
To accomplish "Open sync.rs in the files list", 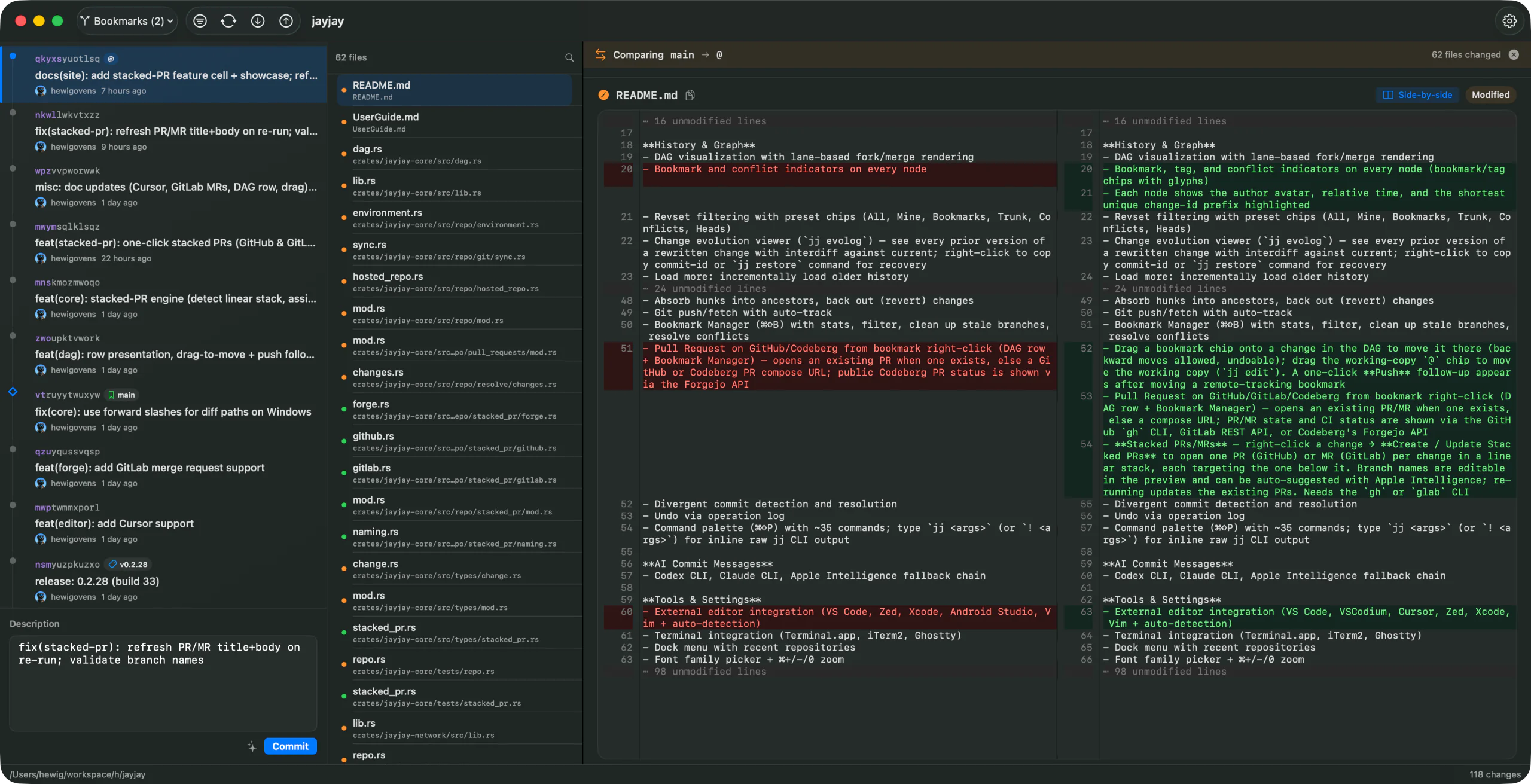I will [x=455, y=250].
